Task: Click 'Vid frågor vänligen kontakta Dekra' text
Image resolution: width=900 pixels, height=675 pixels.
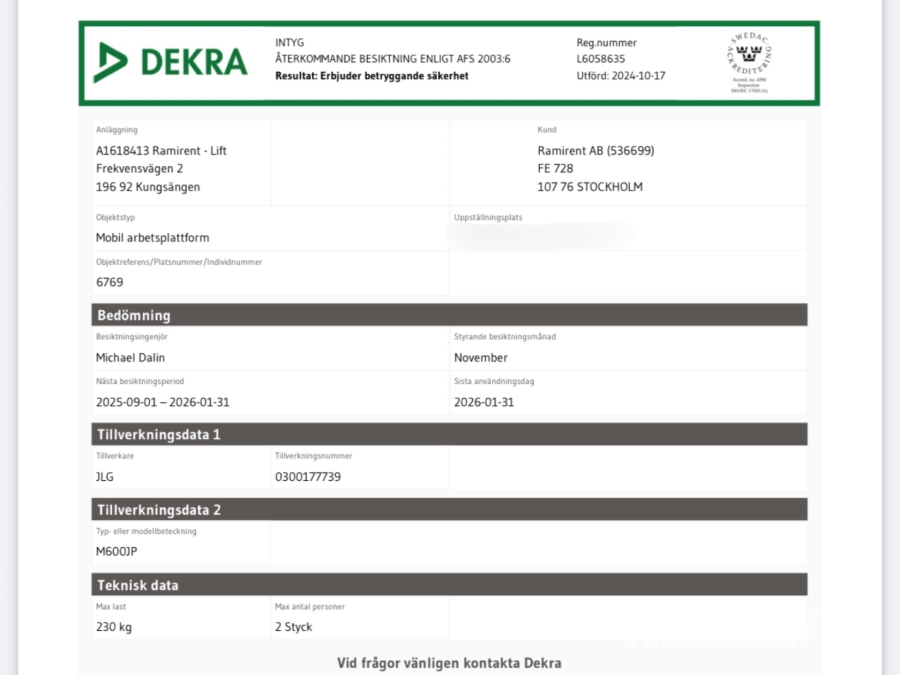Action: click(449, 663)
